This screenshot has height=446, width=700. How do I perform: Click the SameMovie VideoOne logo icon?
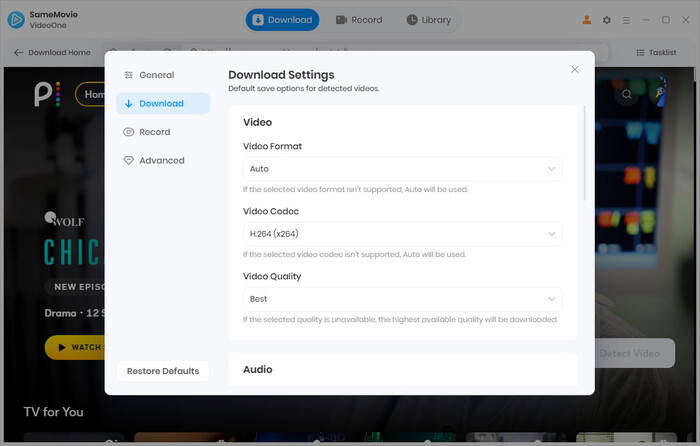tap(16, 20)
